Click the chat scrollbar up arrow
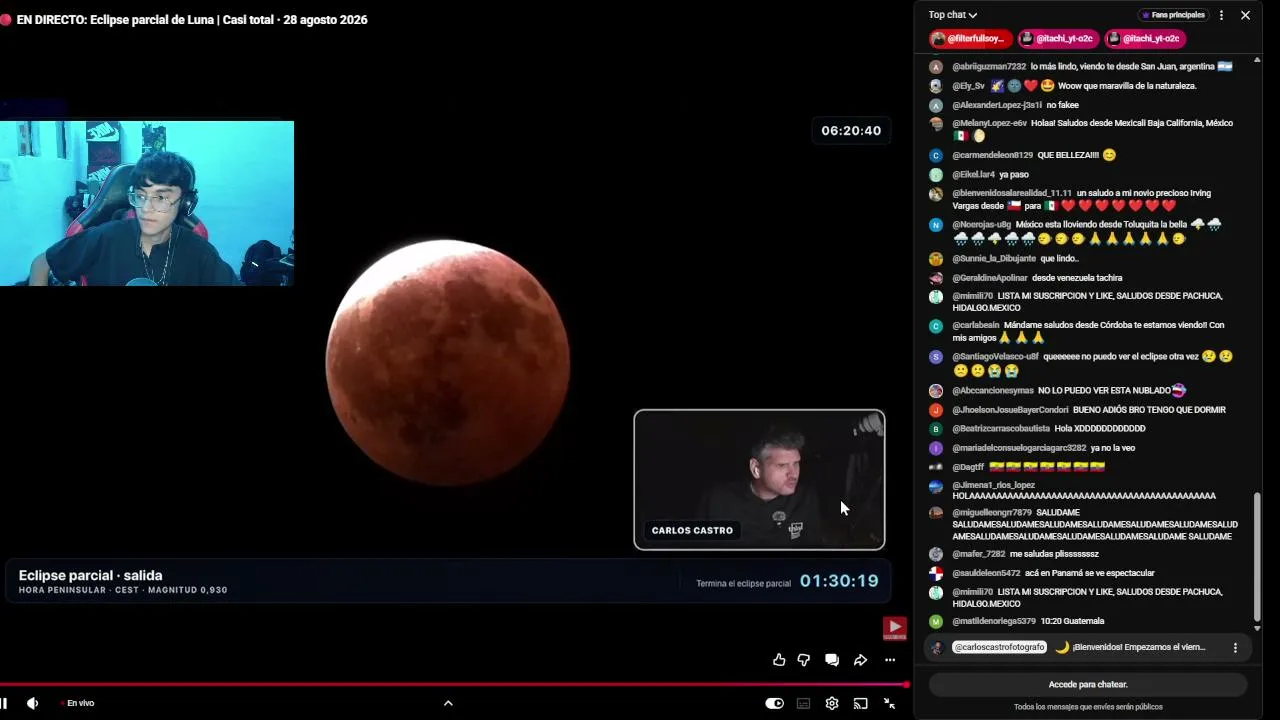 [1257, 60]
